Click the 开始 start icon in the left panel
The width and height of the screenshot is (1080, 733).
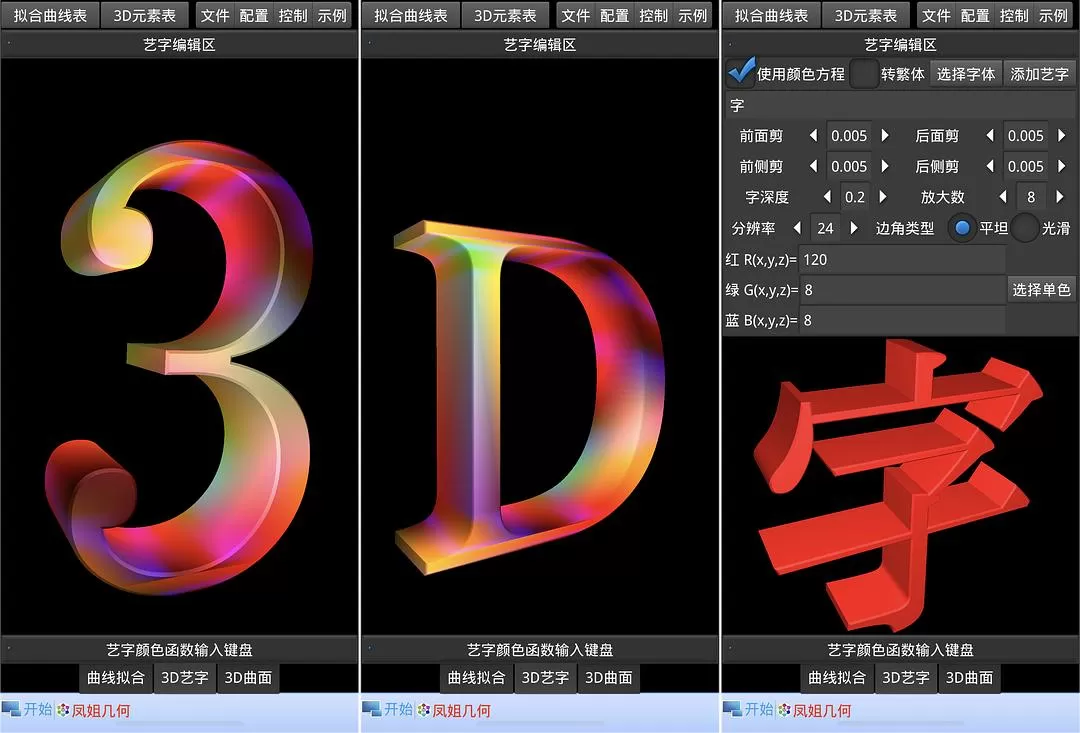click(x=12, y=709)
